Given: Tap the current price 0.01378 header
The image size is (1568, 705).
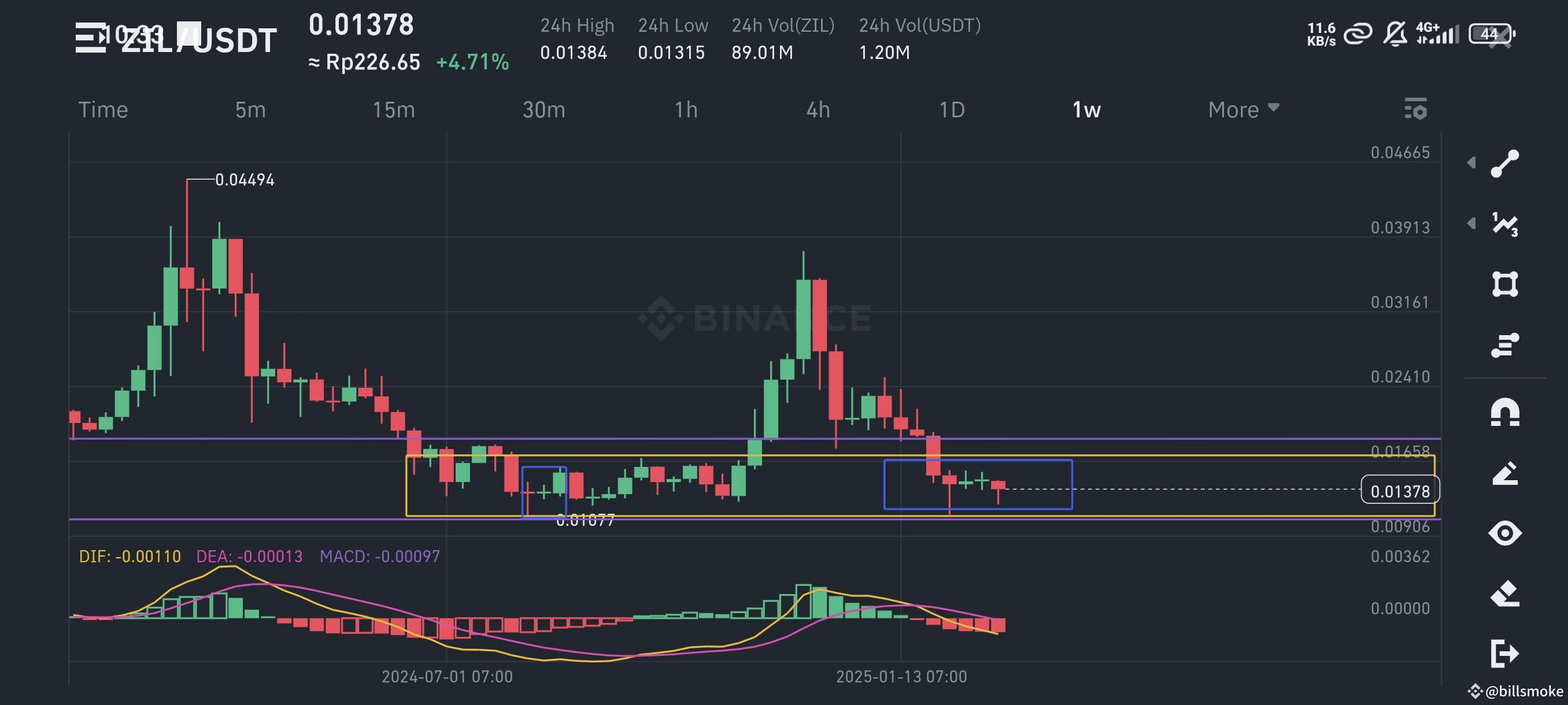Looking at the screenshot, I should 361,25.
